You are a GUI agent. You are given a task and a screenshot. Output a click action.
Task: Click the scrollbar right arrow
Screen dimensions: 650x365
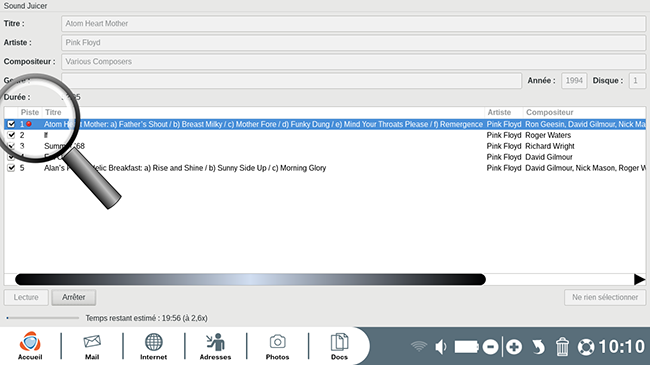click(x=640, y=280)
